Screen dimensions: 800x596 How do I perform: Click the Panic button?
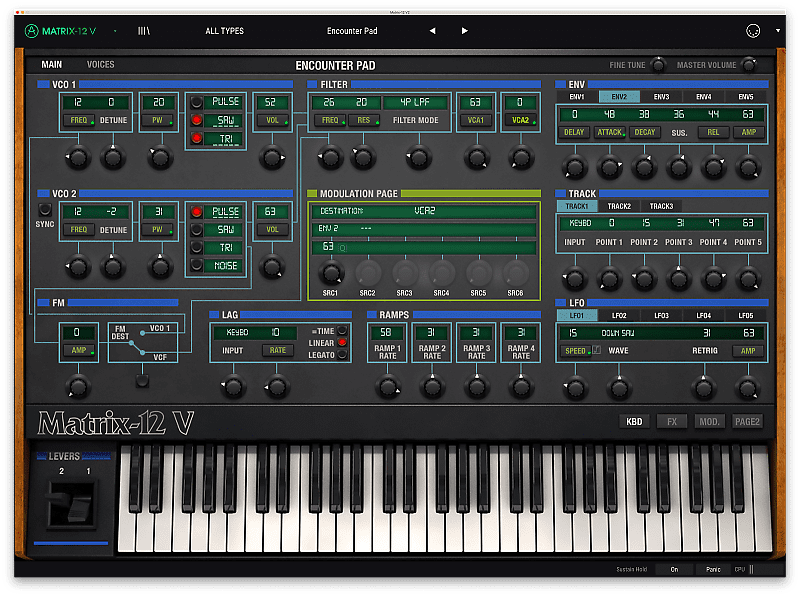712,569
